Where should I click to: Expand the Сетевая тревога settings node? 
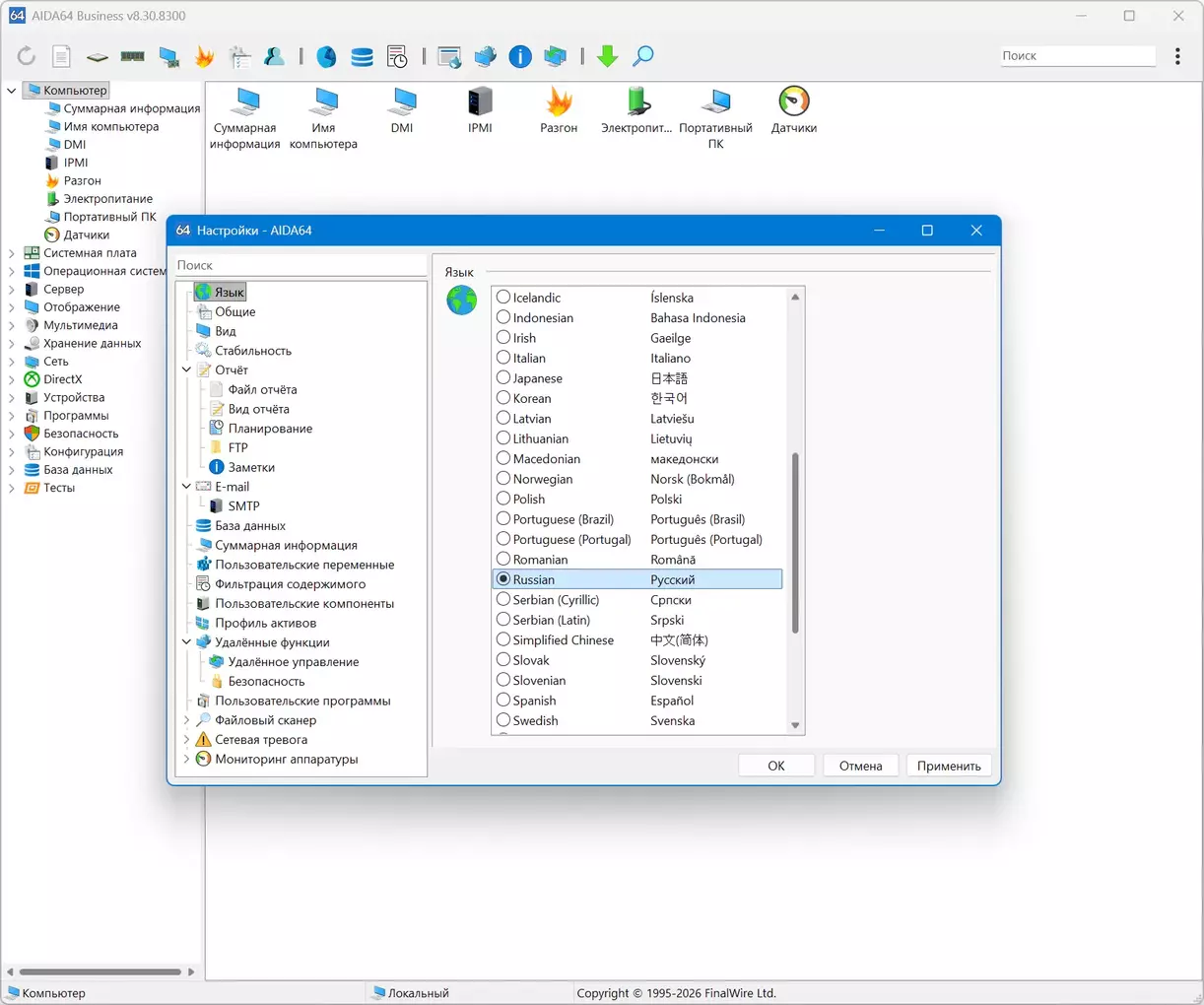(x=186, y=740)
